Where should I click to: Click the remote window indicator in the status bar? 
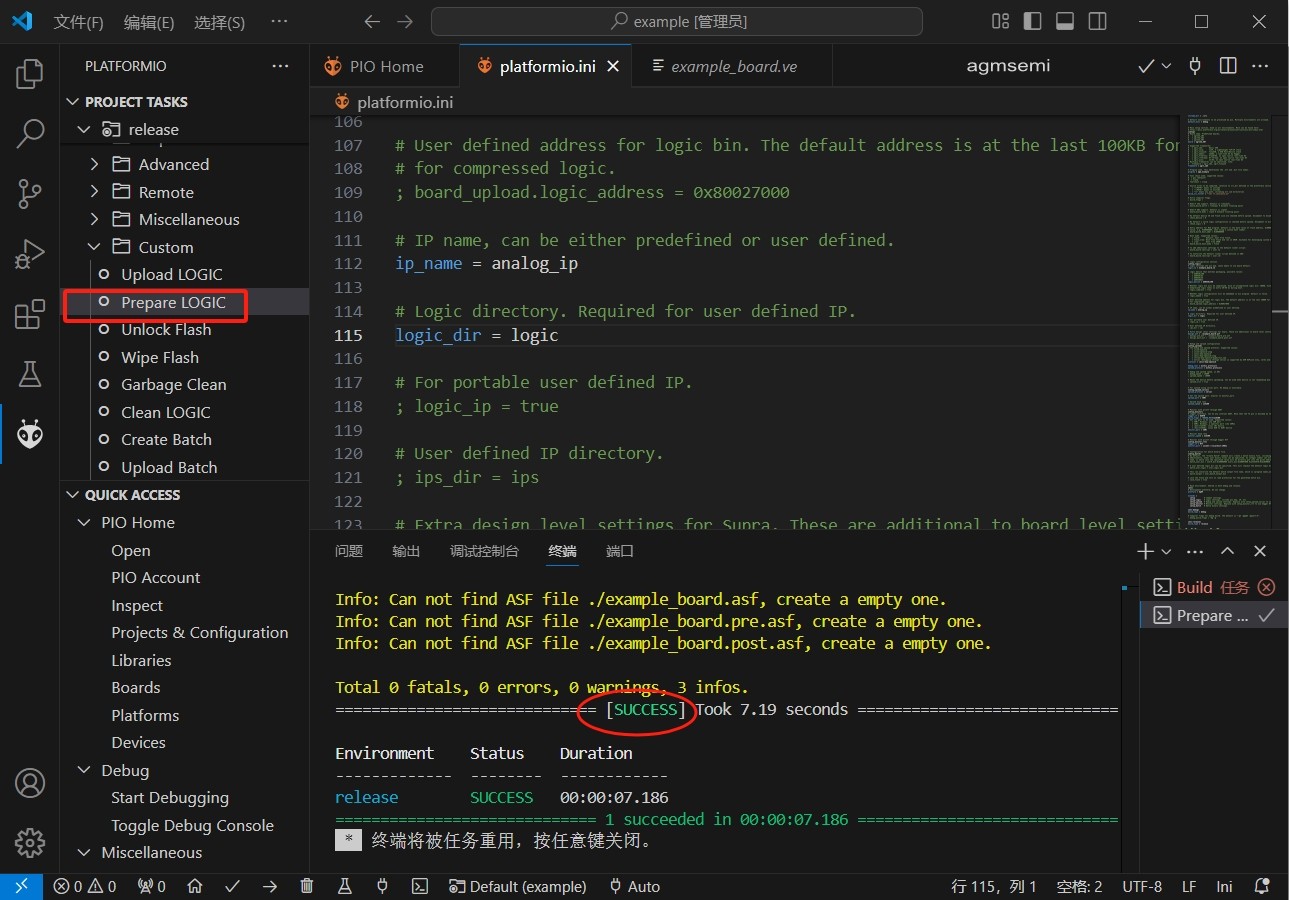point(21,886)
